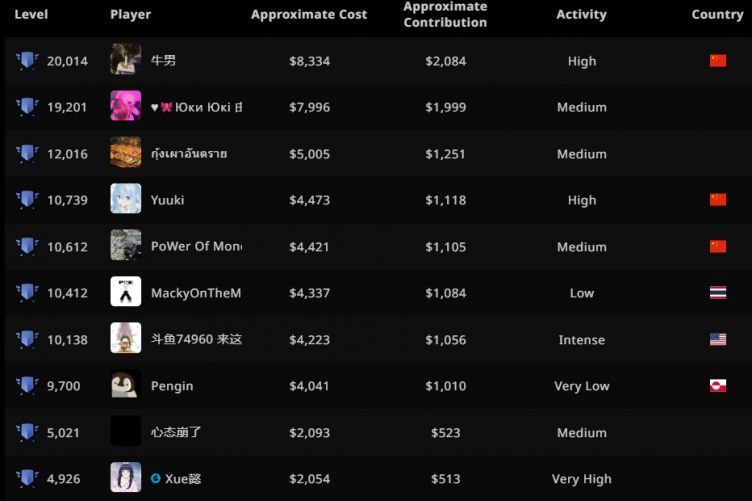Sort by the Level column header
This screenshot has width=752, height=501.
[31, 15]
